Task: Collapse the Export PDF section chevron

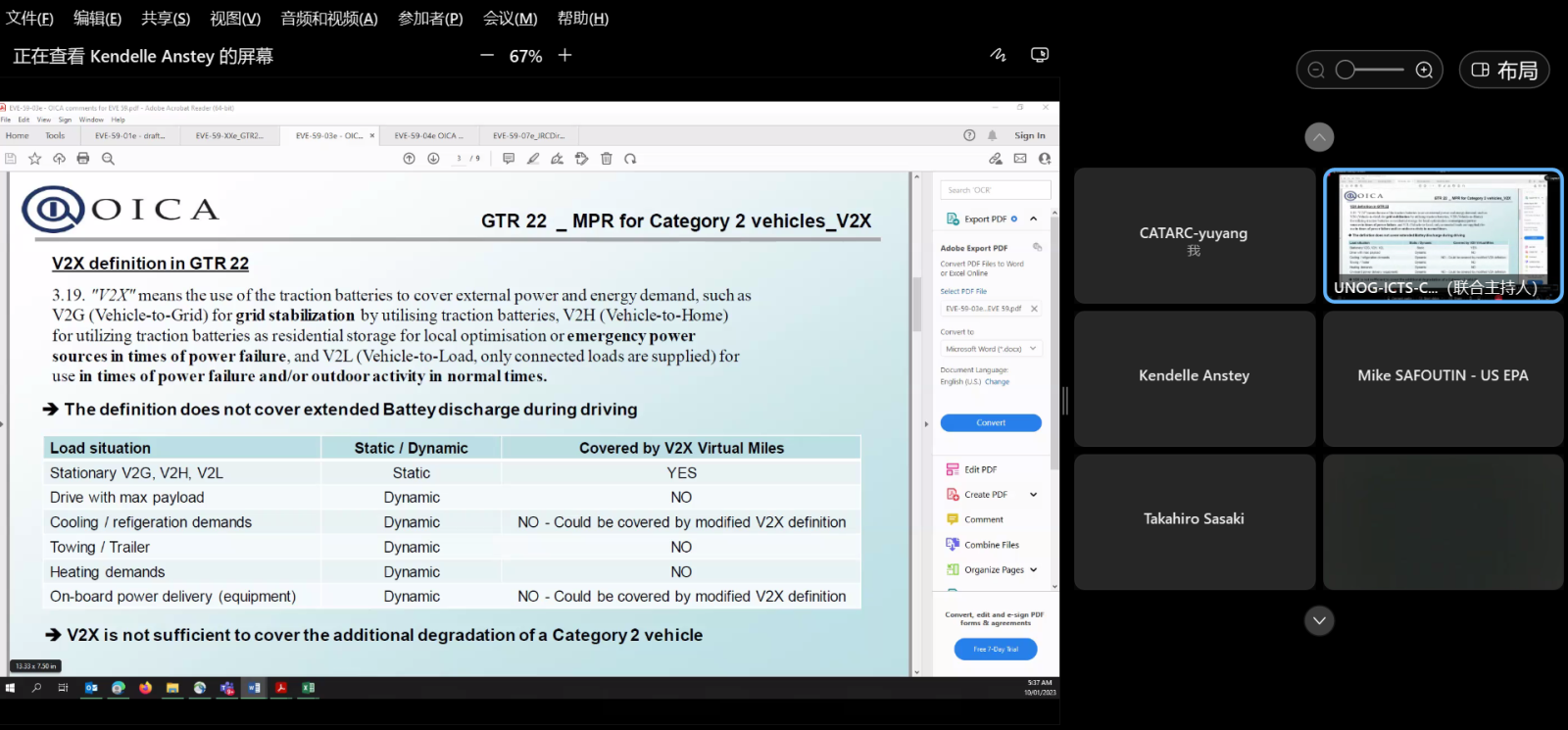Action: pos(1033,219)
